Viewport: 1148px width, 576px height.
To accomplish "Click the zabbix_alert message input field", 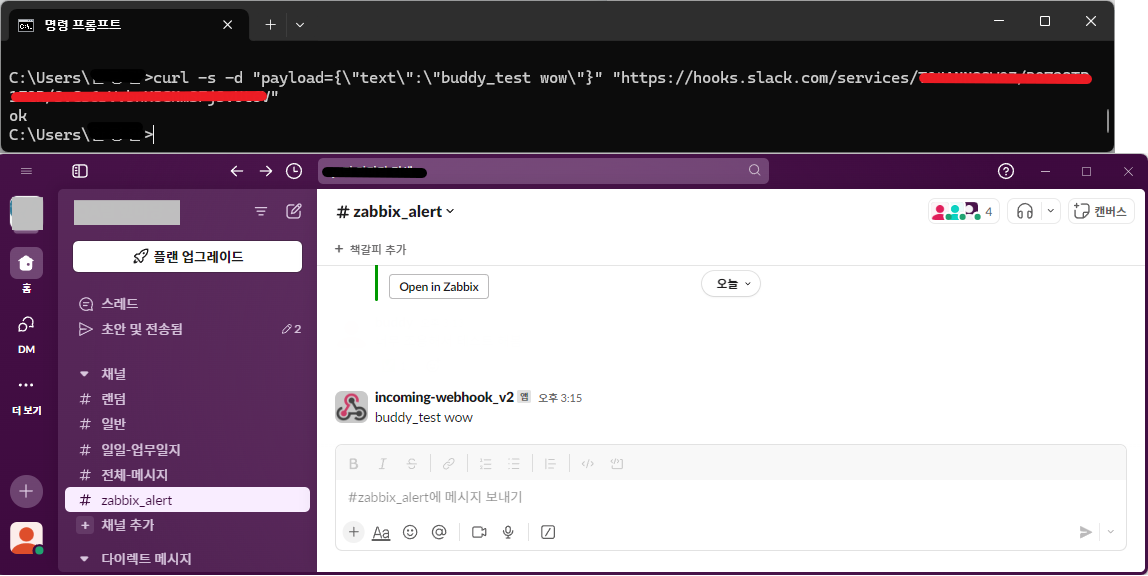I will coord(731,497).
